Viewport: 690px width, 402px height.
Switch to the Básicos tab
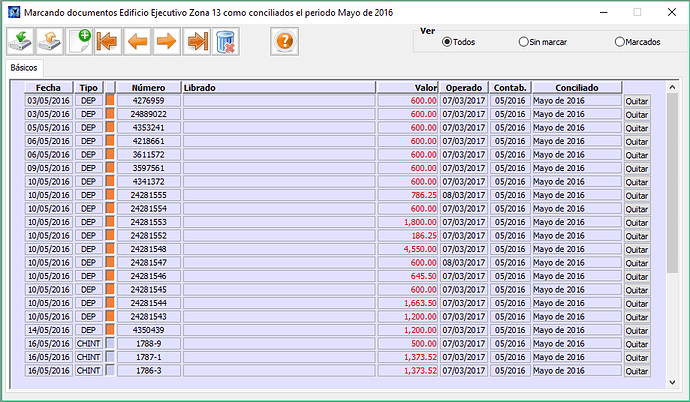(x=25, y=67)
